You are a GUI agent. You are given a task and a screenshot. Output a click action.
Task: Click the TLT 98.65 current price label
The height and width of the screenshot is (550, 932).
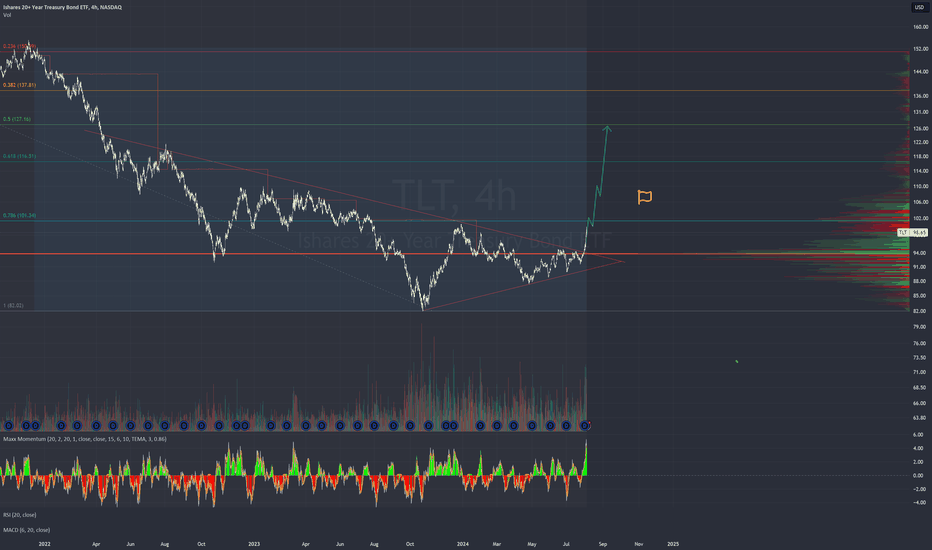pos(912,232)
